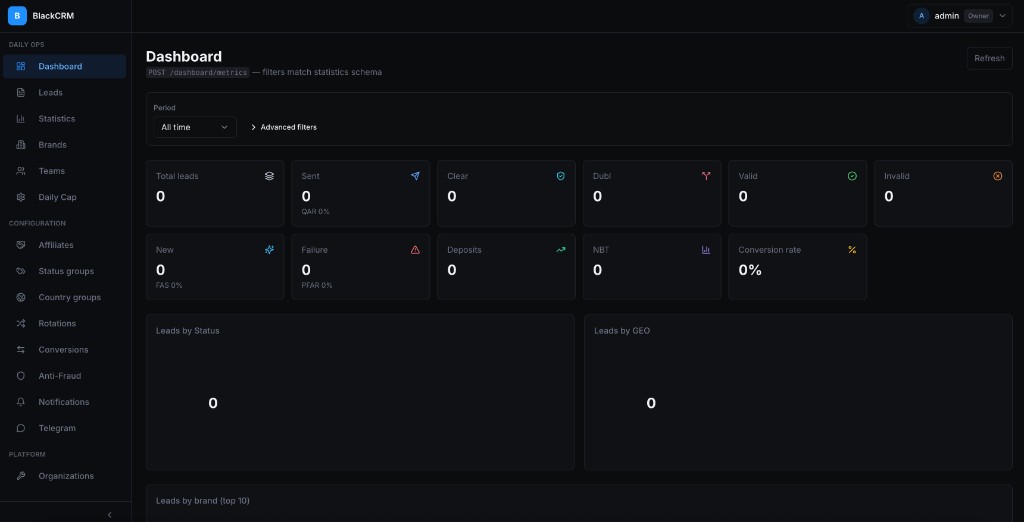The height and width of the screenshot is (522, 1024).
Task: Open Affiliates configuration
Action: pos(65,245)
